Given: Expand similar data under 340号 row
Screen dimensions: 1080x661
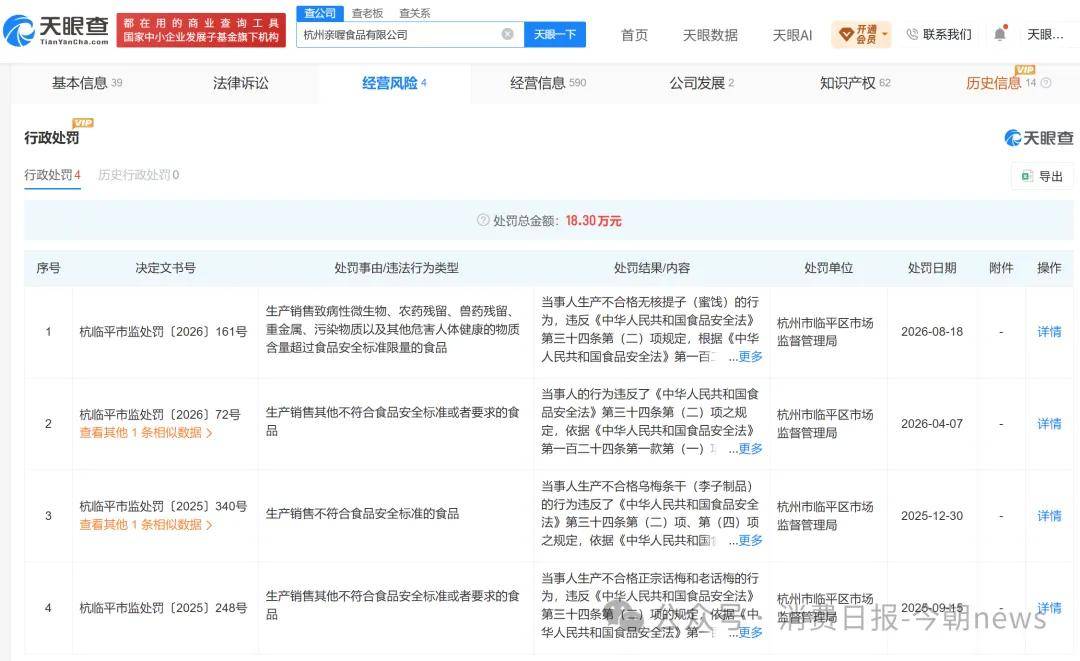Looking at the screenshot, I should click(x=146, y=525).
